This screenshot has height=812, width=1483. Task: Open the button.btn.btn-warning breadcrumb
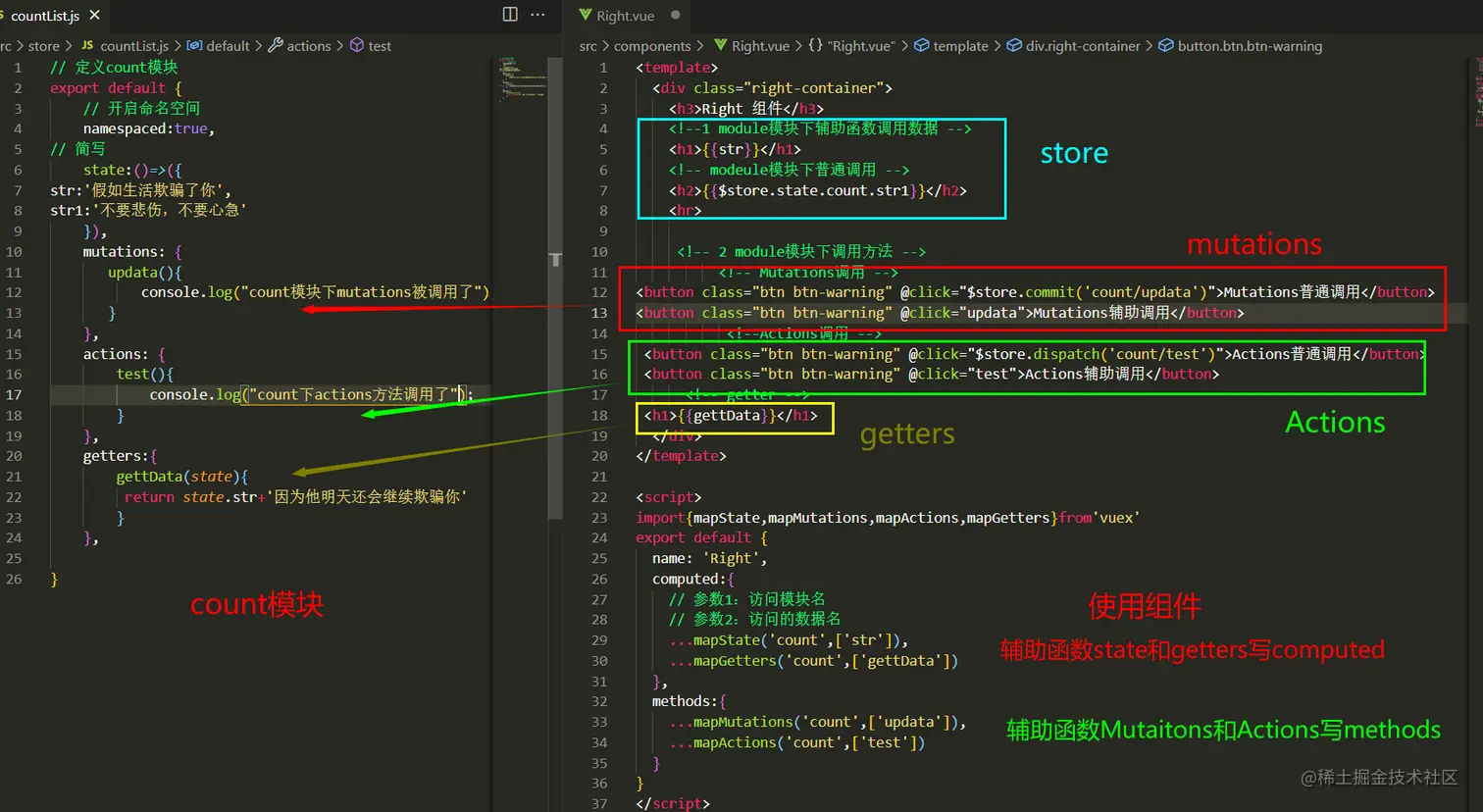pyautogui.click(x=1250, y=46)
